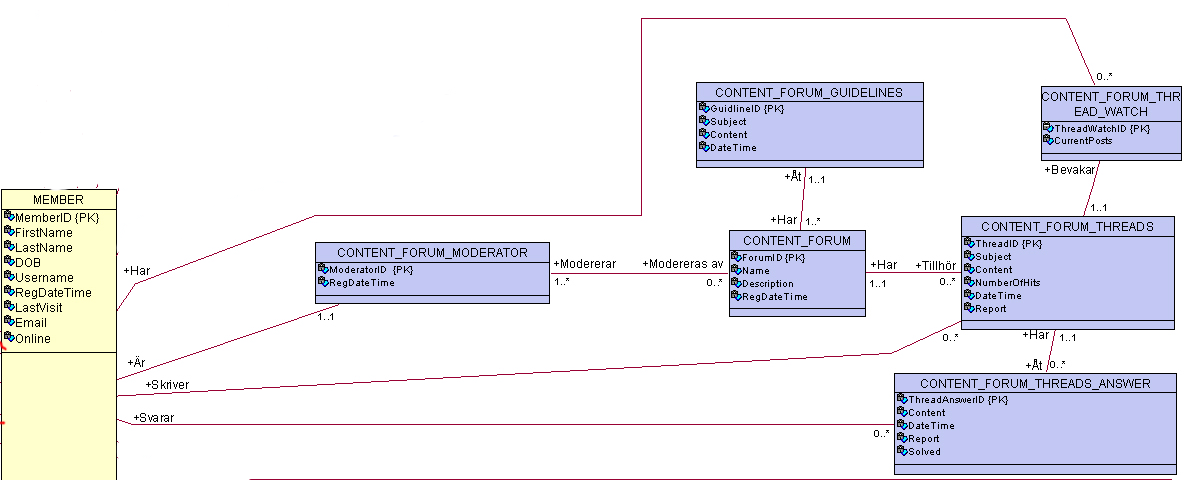Click the ModeratorID {PK} attribute

click(371, 270)
